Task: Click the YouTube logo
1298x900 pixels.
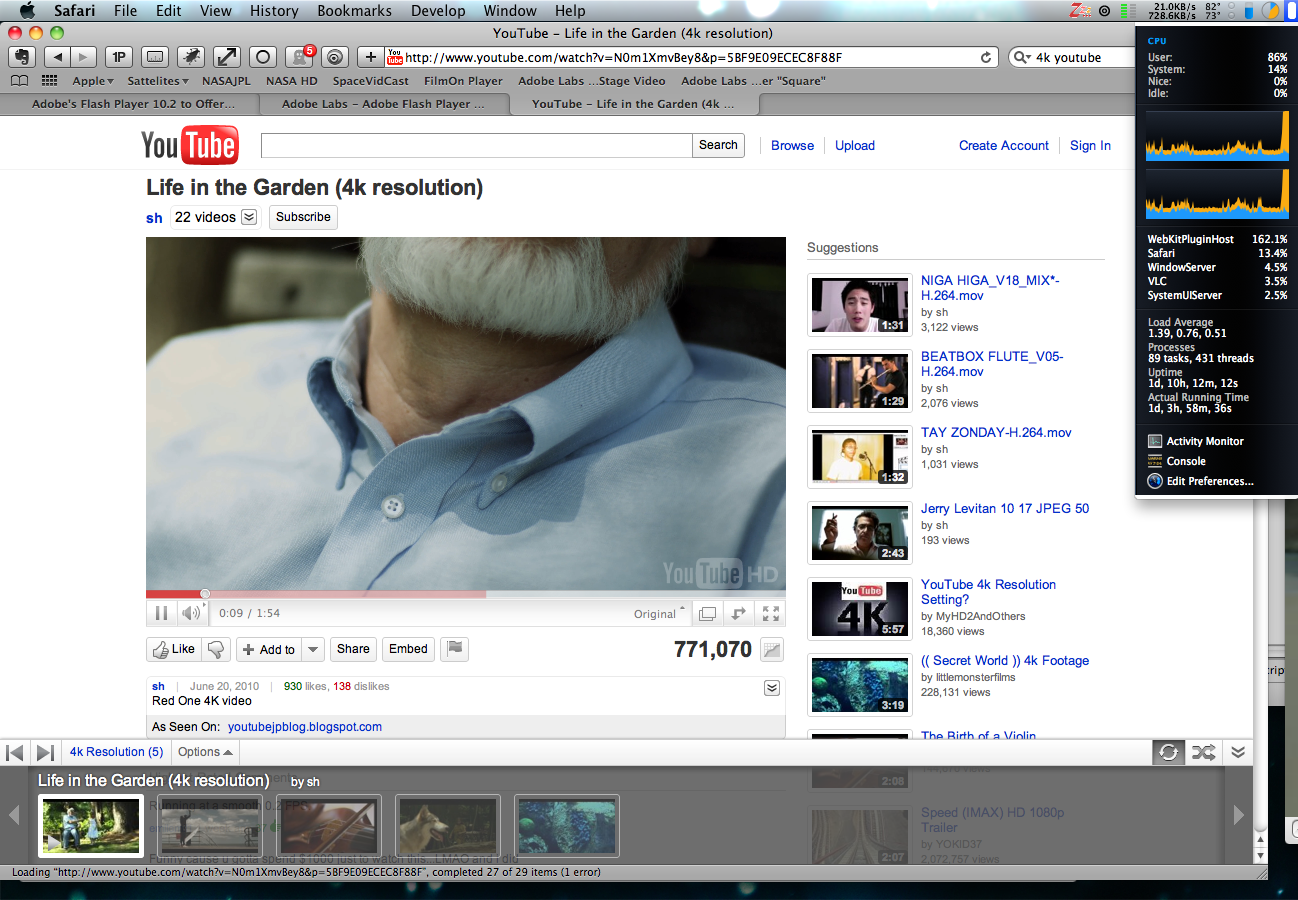Action: coord(190,145)
